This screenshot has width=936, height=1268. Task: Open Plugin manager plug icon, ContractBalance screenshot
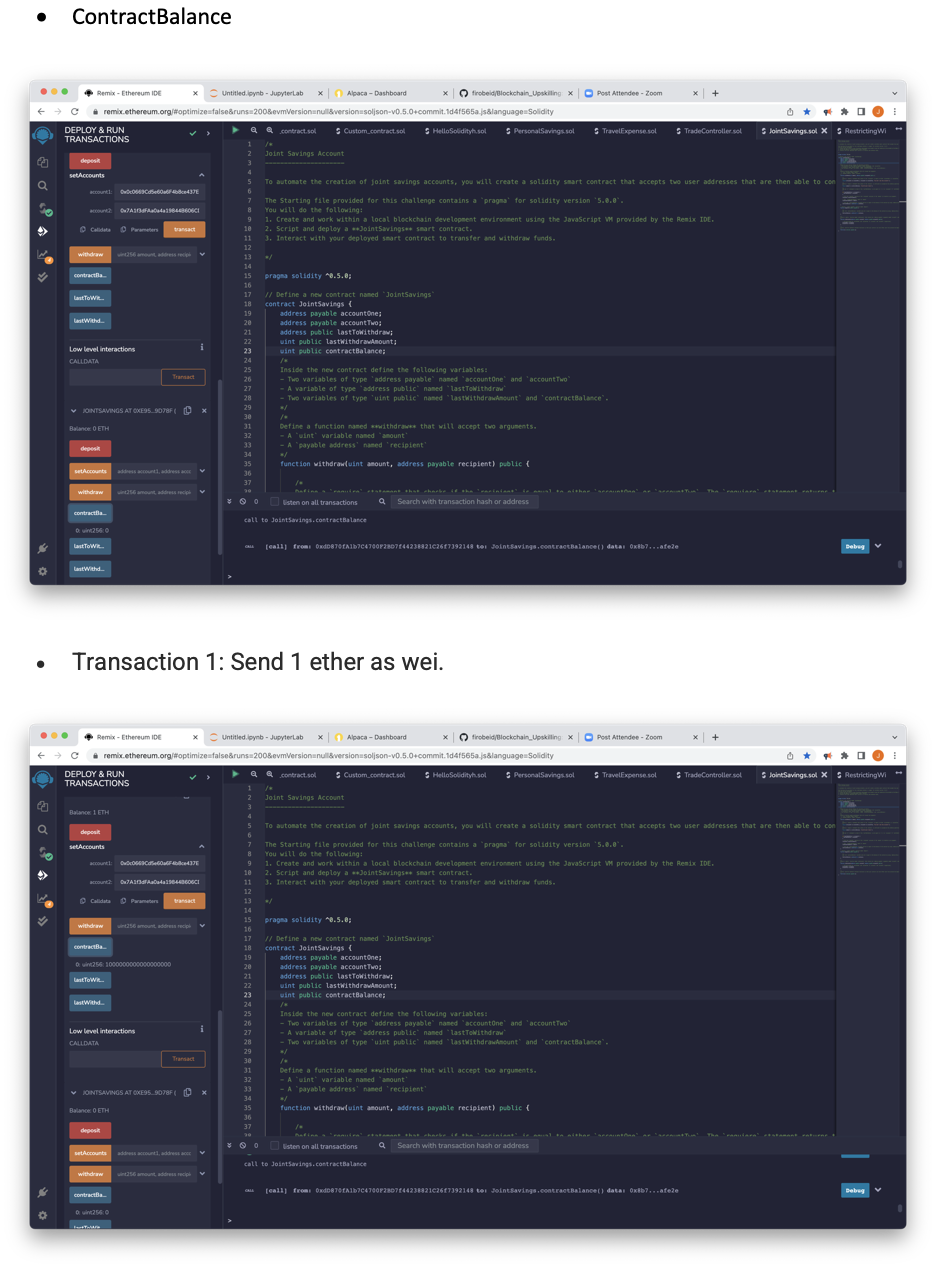42,549
